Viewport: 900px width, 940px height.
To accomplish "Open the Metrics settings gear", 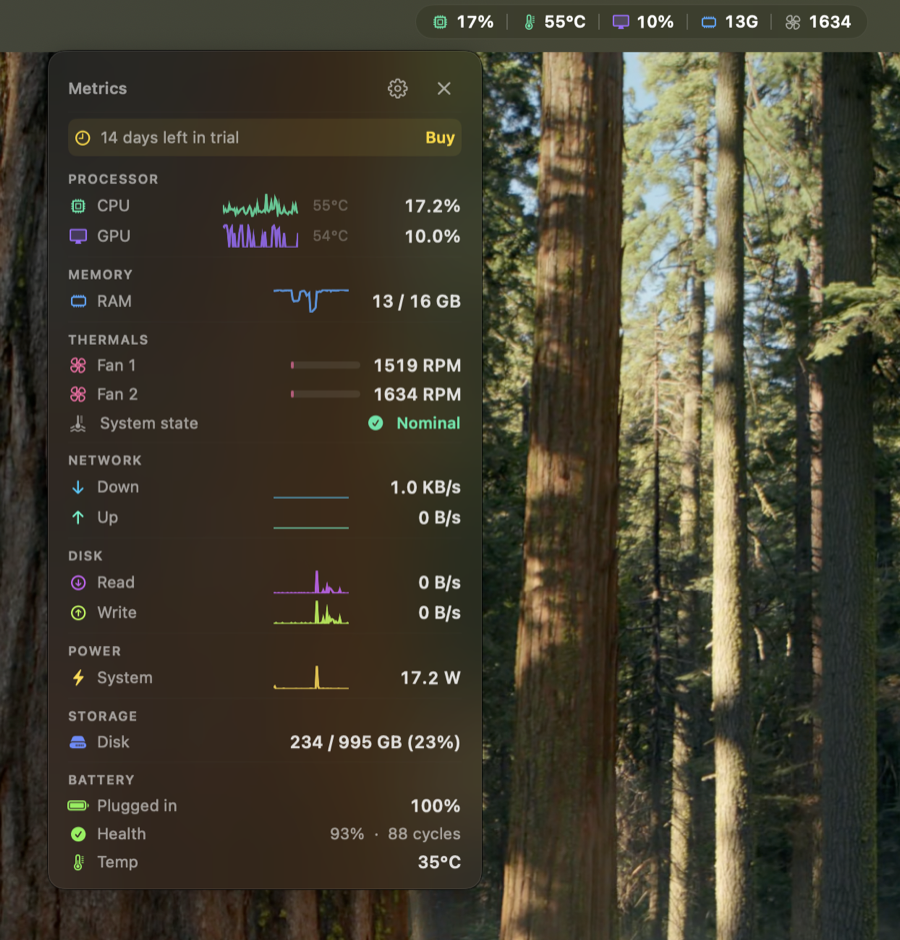I will 397,88.
